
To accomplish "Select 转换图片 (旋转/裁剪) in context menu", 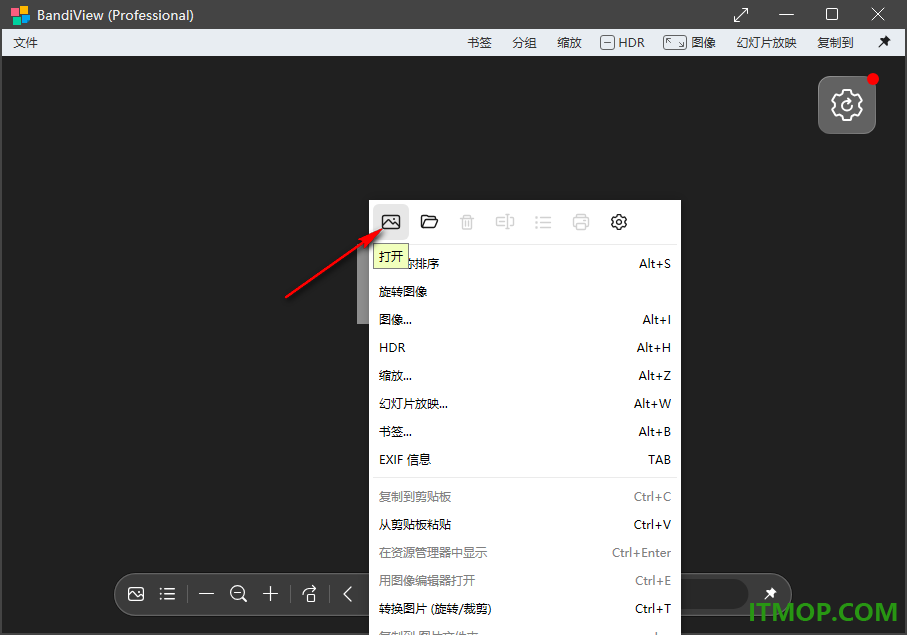I will pyautogui.click(x=525, y=609).
